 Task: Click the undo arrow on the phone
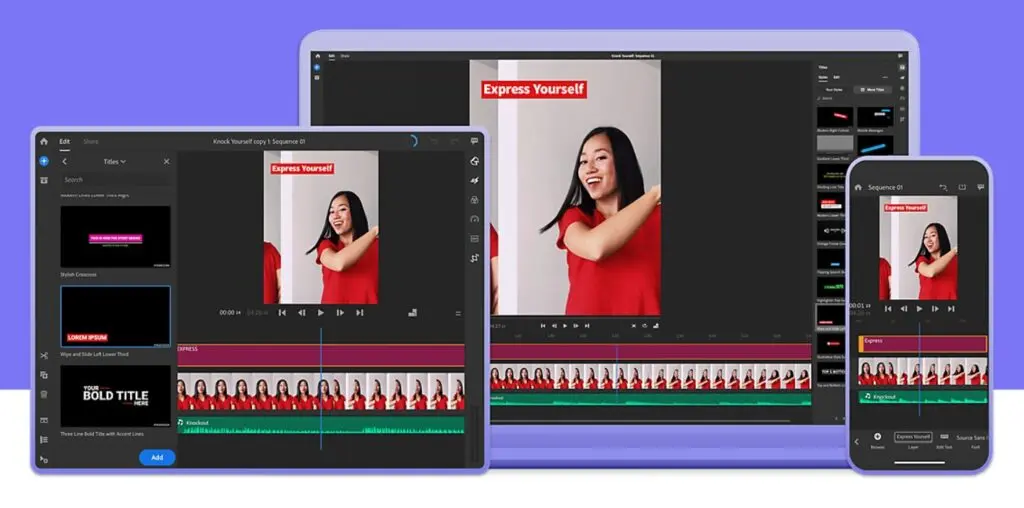[942, 187]
